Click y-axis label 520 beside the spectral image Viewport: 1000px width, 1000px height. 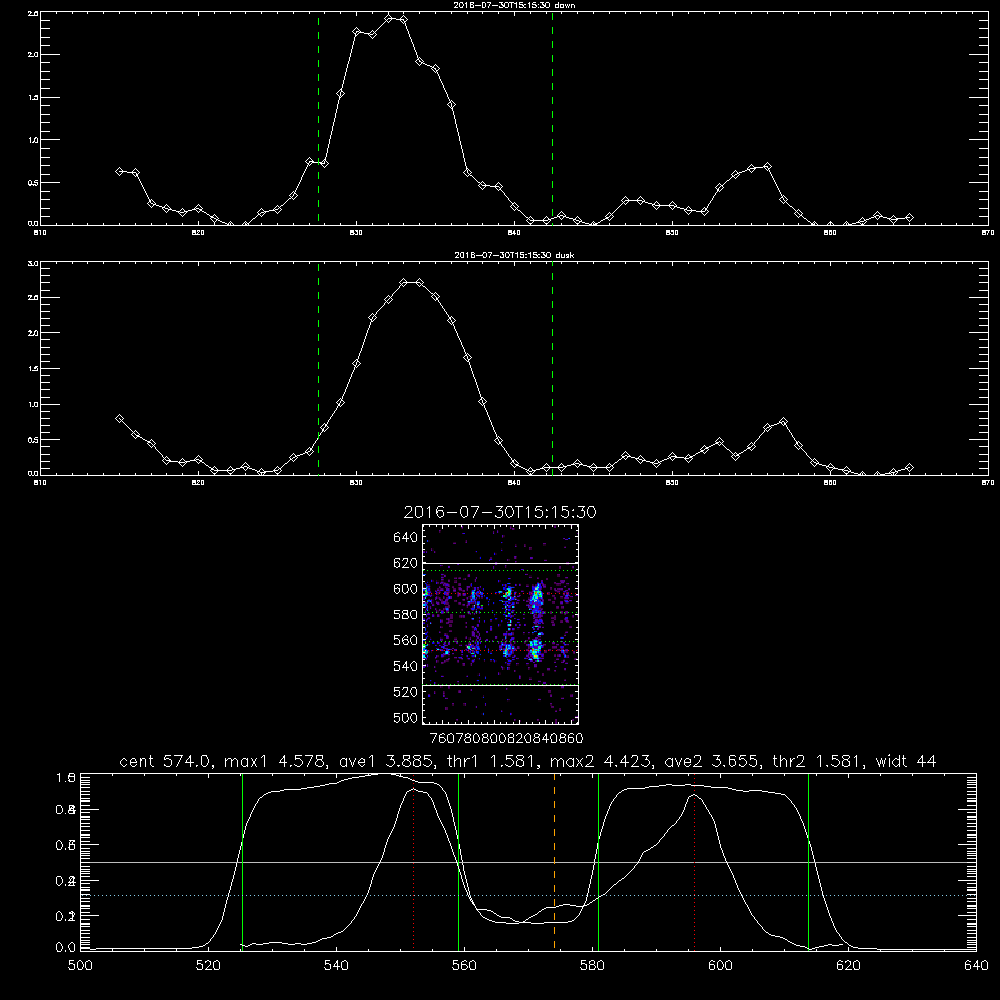tap(406, 692)
